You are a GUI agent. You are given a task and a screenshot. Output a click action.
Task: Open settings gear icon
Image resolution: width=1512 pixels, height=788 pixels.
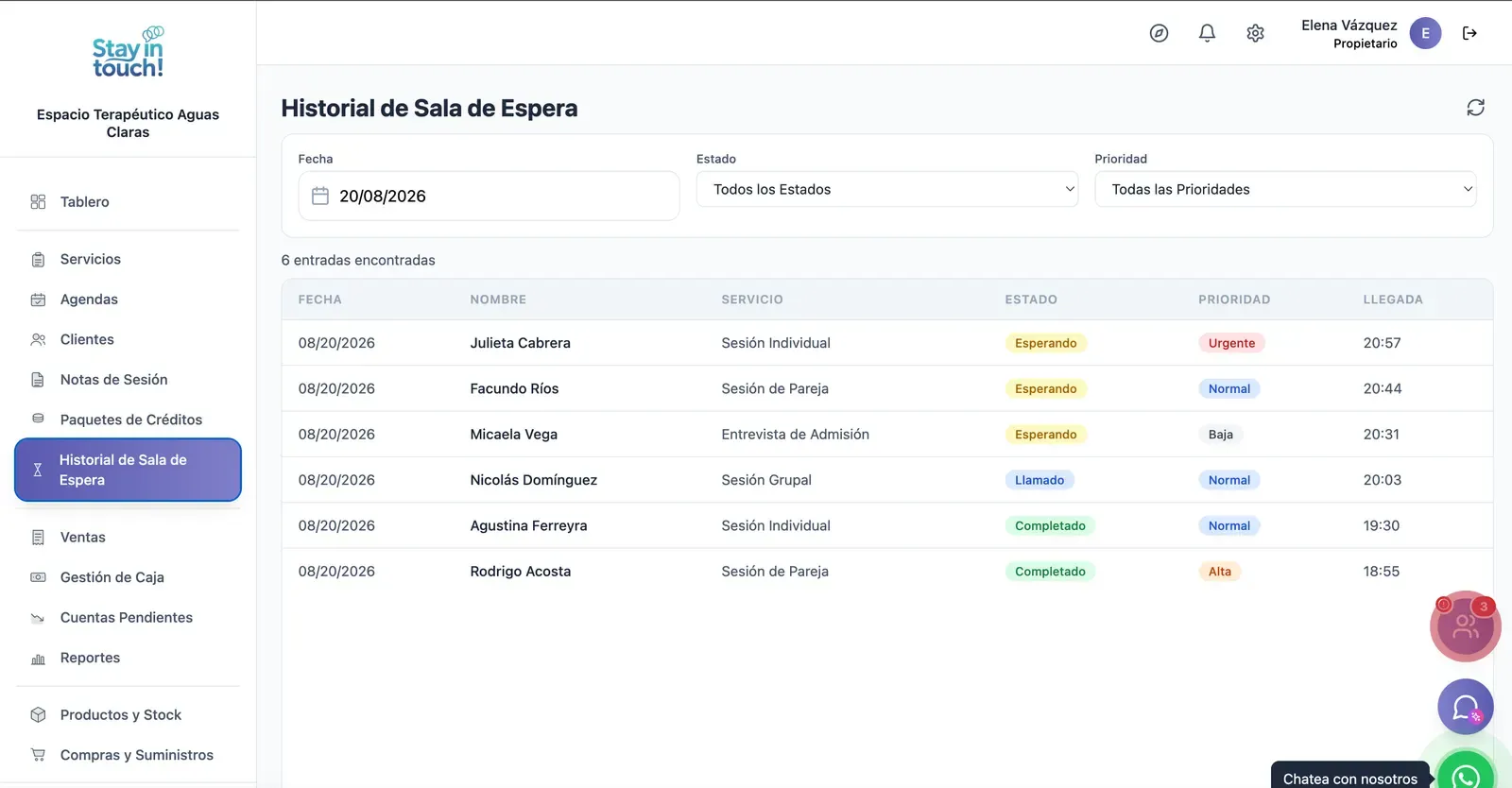click(x=1255, y=33)
